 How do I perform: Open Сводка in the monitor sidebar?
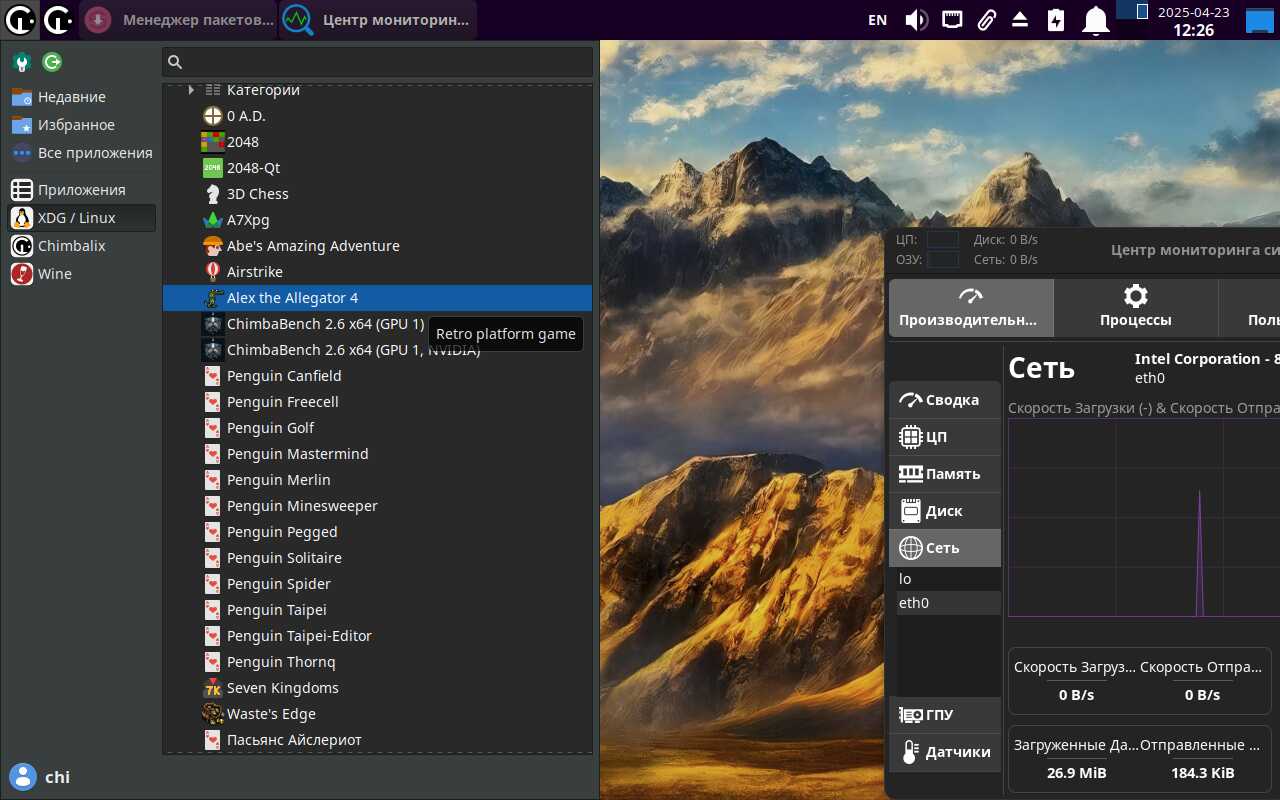point(945,400)
